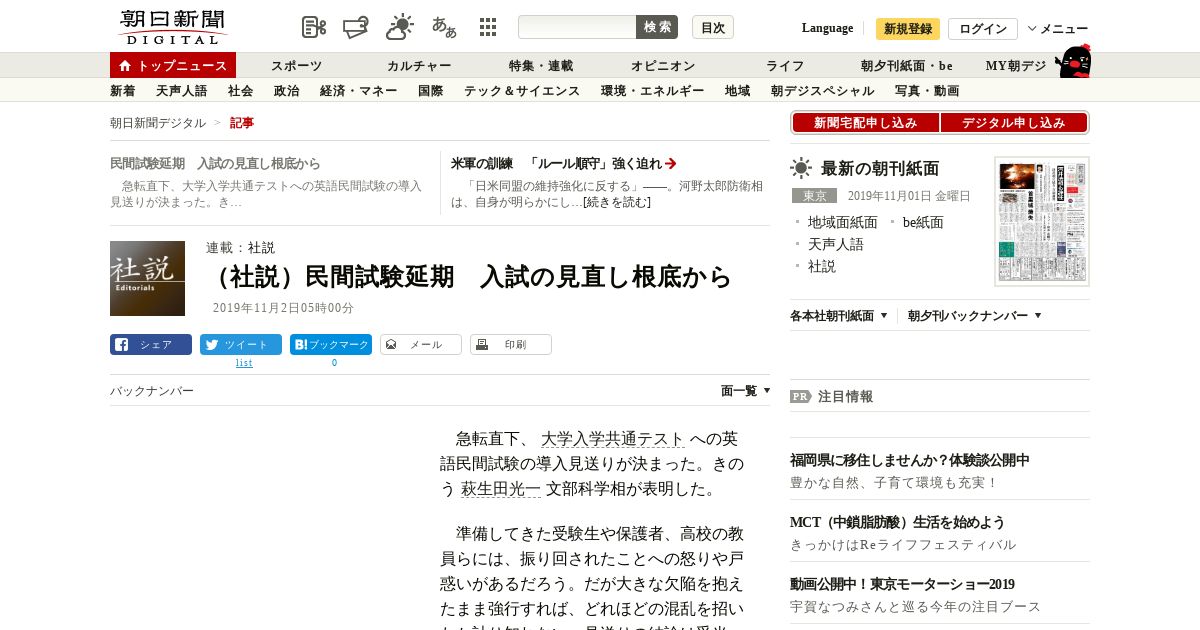Click デジタル申し込み button
Screen dimensions: 1200x630
(x=1014, y=123)
